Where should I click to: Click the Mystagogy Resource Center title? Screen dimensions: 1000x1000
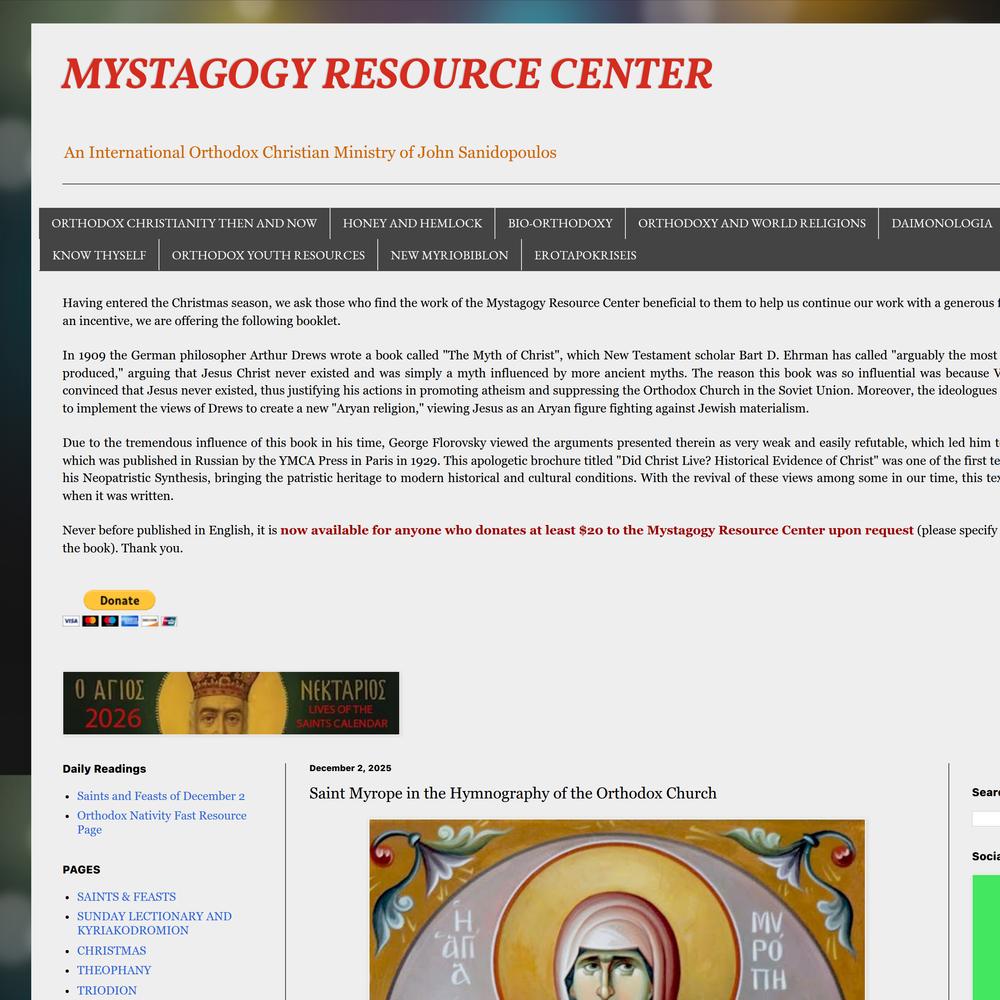tap(387, 74)
